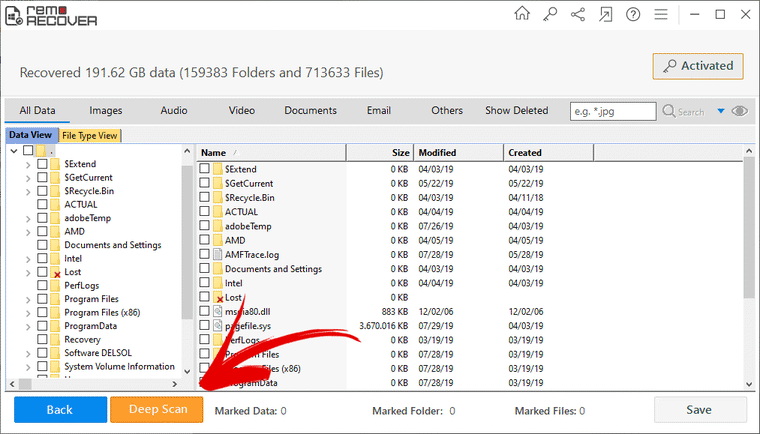Tick the AMD checkbox in the tree
Screen dimensions: 760x434
point(42,231)
